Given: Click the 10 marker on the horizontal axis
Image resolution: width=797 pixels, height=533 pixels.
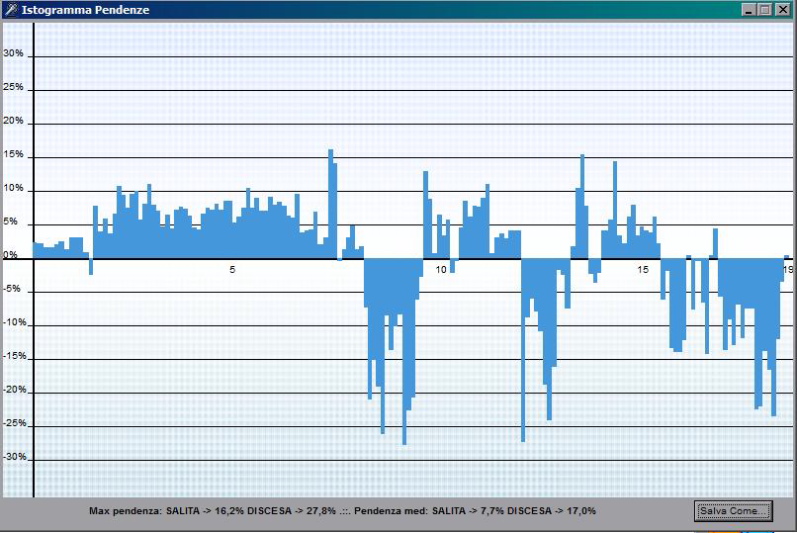Looking at the screenshot, I should click(x=441, y=270).
